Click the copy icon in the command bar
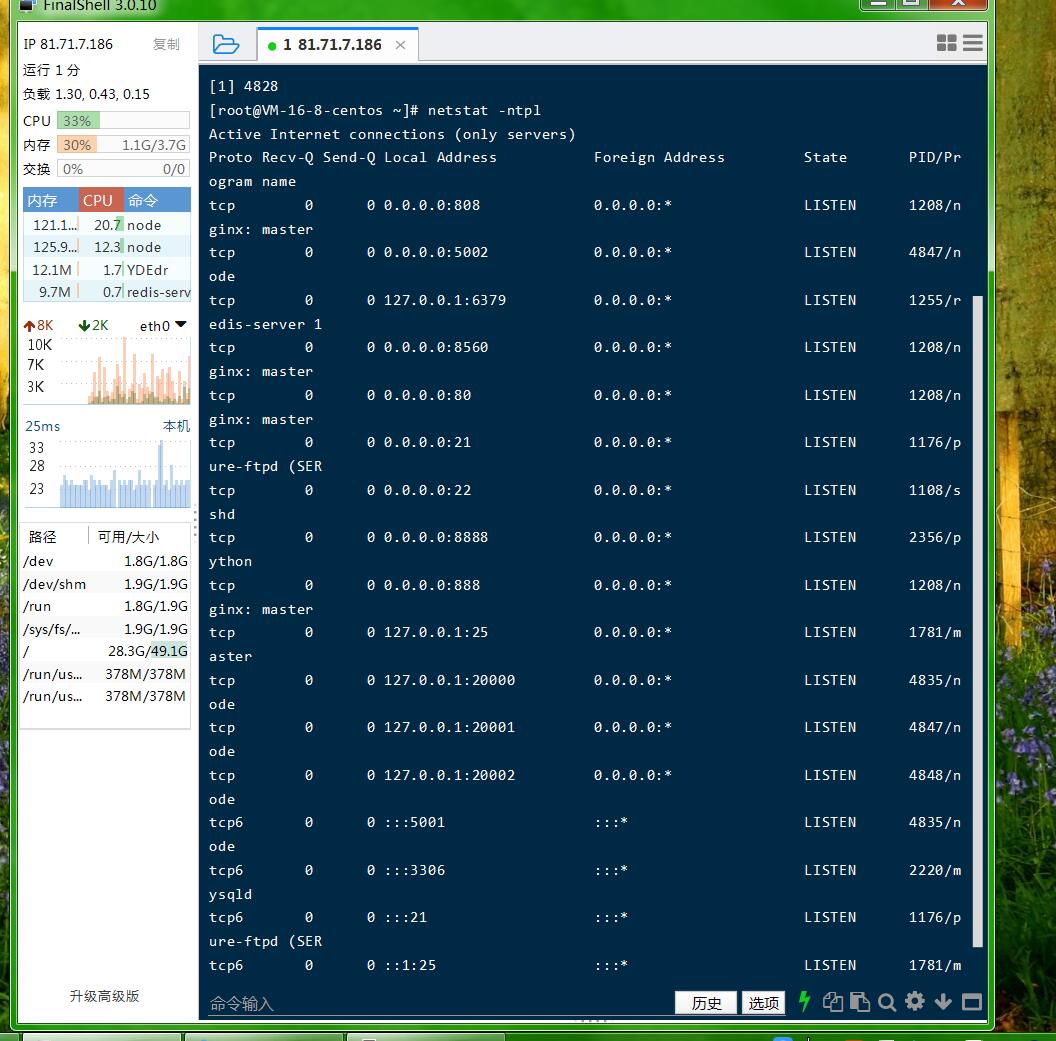Screen dimensions: 1056x1041 coord(832,1002)
